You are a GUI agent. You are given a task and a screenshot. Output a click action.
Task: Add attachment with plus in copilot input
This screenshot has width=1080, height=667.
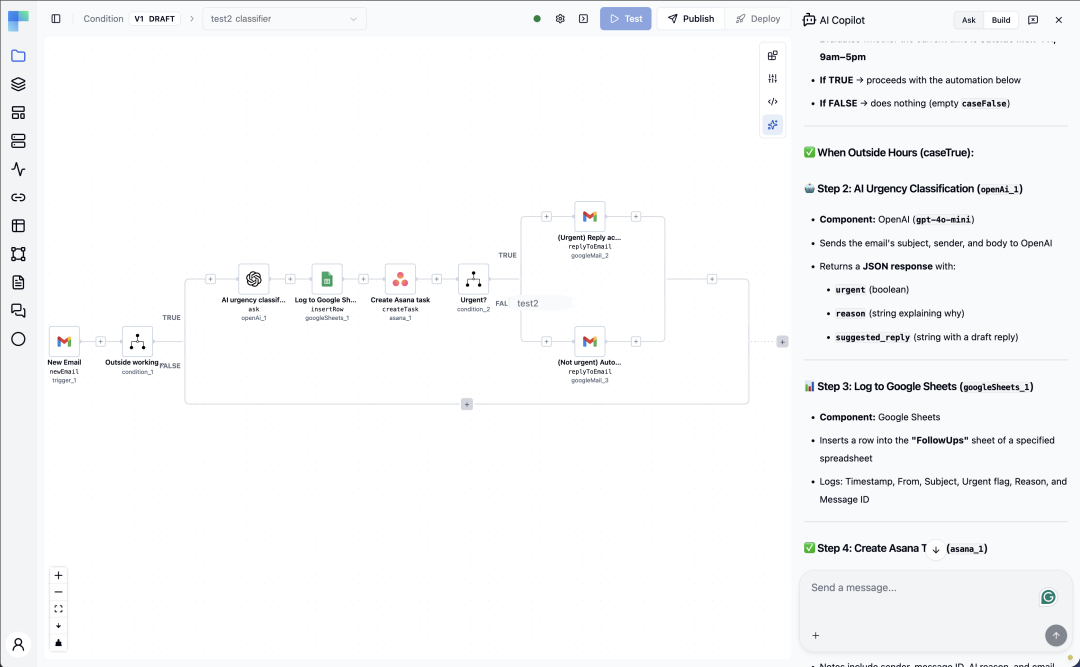pyautogui.click(x=816, y=635)
